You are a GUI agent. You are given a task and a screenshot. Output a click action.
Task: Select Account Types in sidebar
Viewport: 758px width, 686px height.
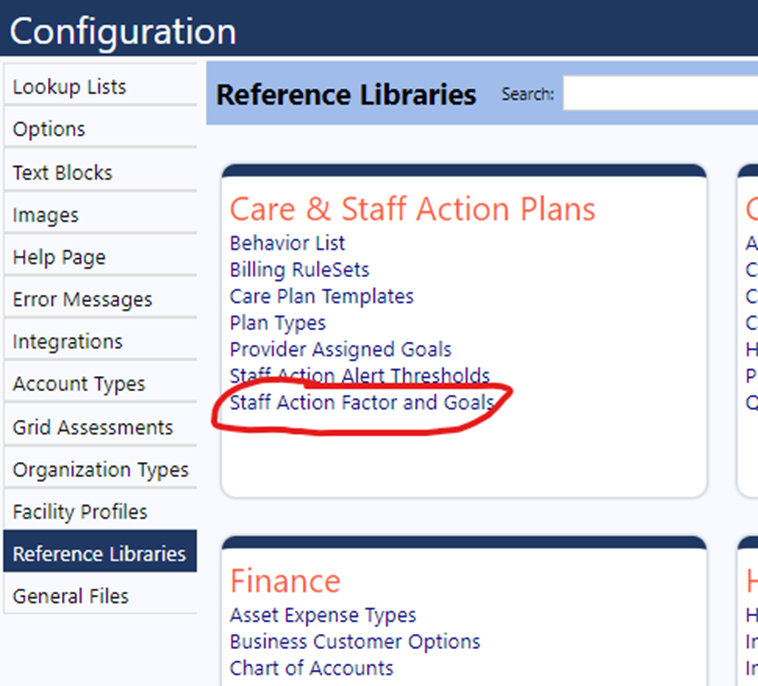pyautogui.click(x=100, y=384)
